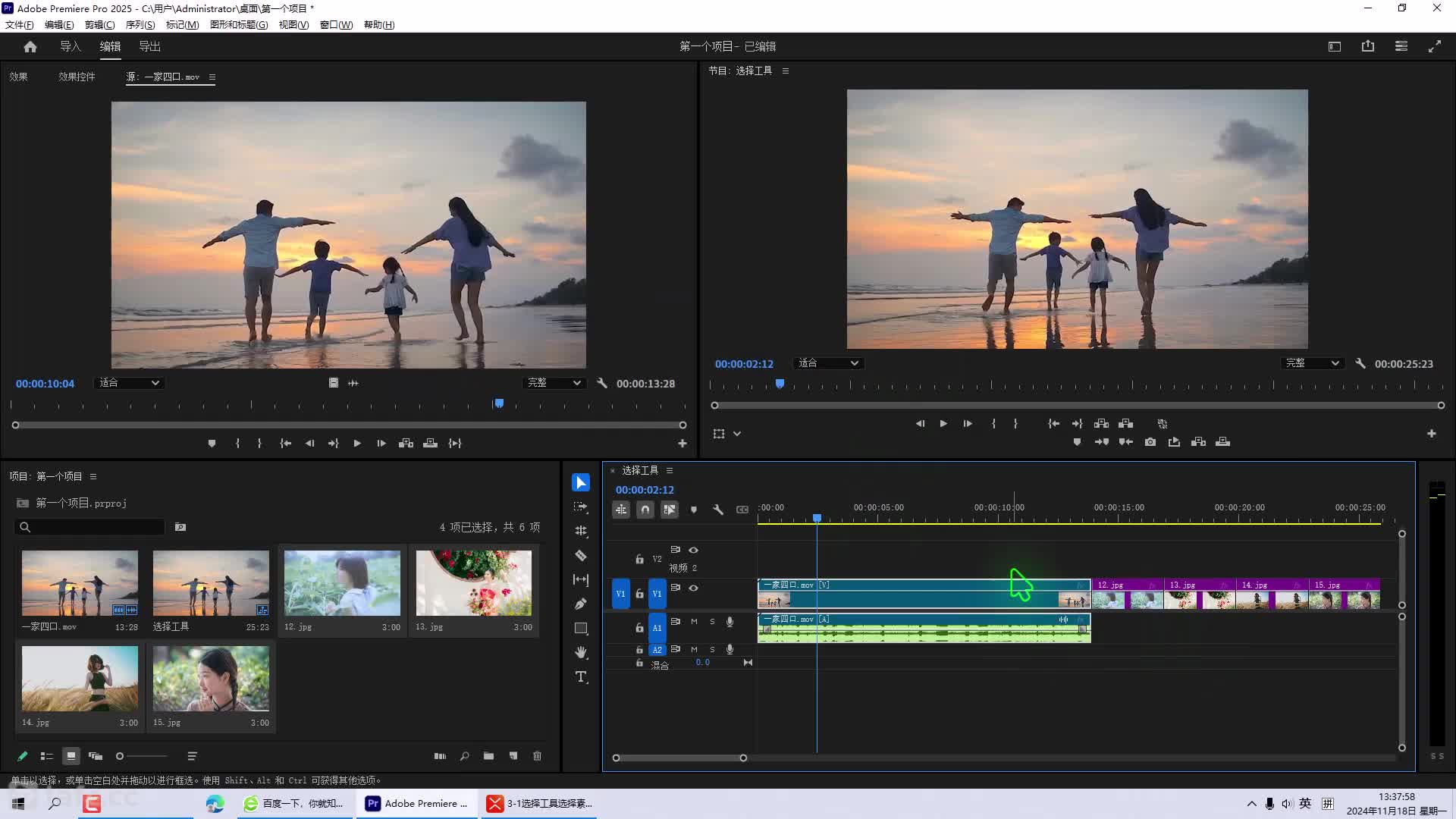
Task: Expand the safe margins overlay dropdown chevron
Action: pos(737,434)
